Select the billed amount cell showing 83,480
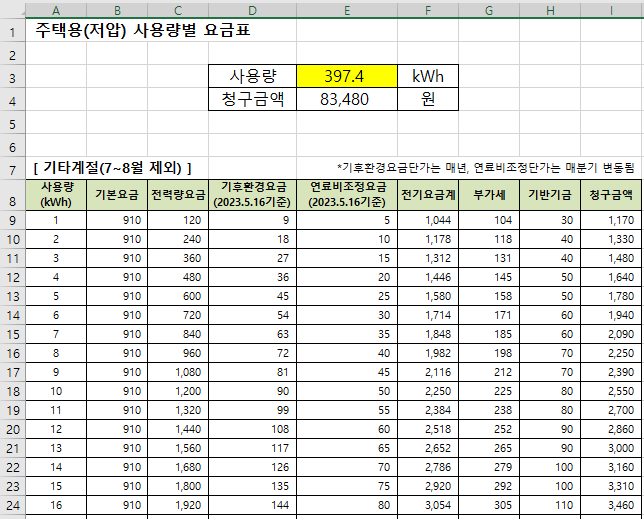This screenshot has width=644, height=519. [x=347, y=99]
